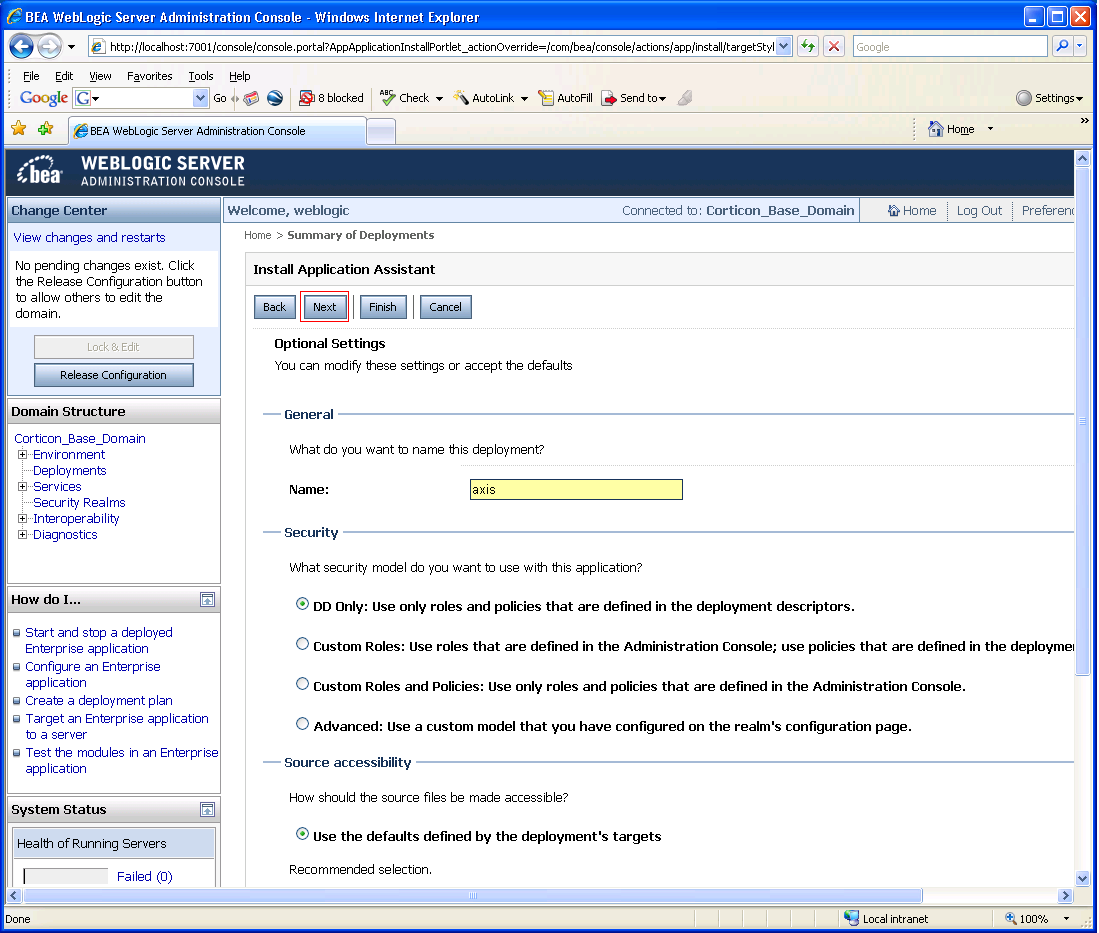Viewport: 1099px width, 933px height.
Task: Expand the Environment tree node
Action: point(22,454)
